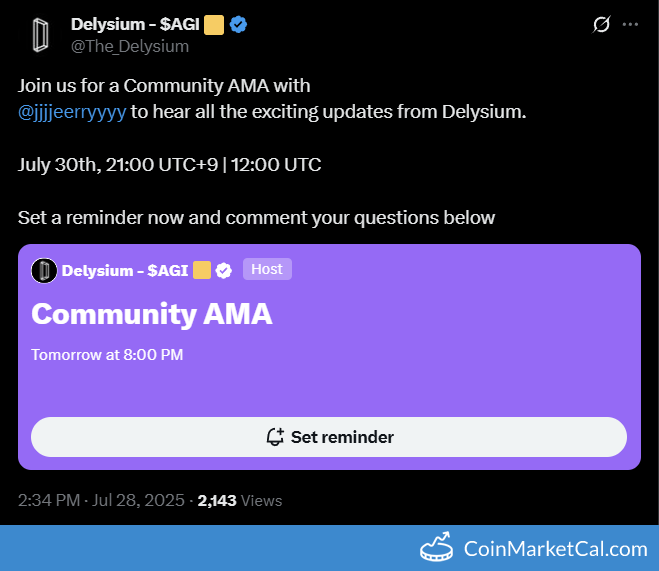Click the host name in the Space card
The height and width of the screenshot is (571, 659).
pos(125,271)
